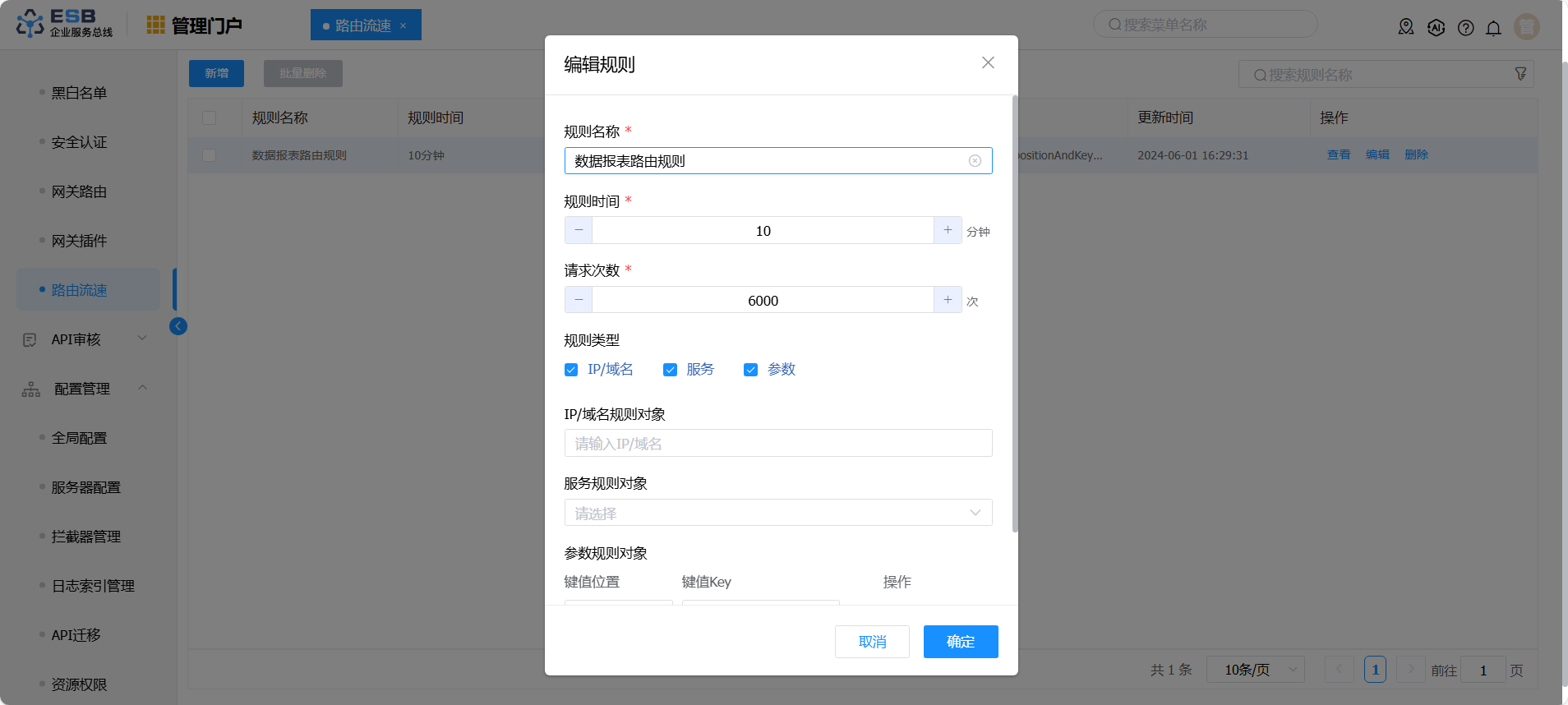Uncheck the IP/域名 rule type checkbox
This screenshot has height=705, width=1568.
(571, 370)
